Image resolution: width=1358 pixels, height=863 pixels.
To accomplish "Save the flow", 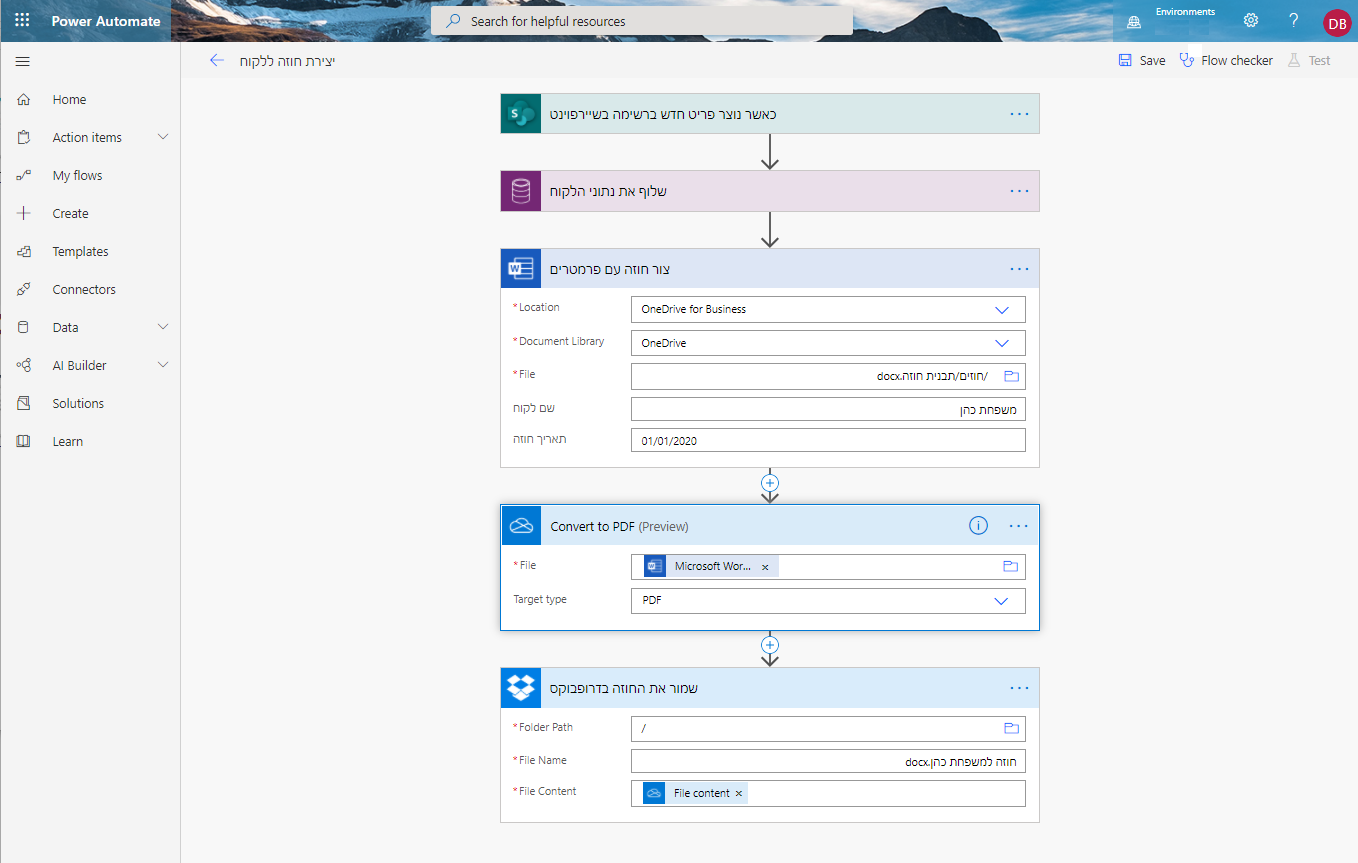I will [x=1142, y=60].
